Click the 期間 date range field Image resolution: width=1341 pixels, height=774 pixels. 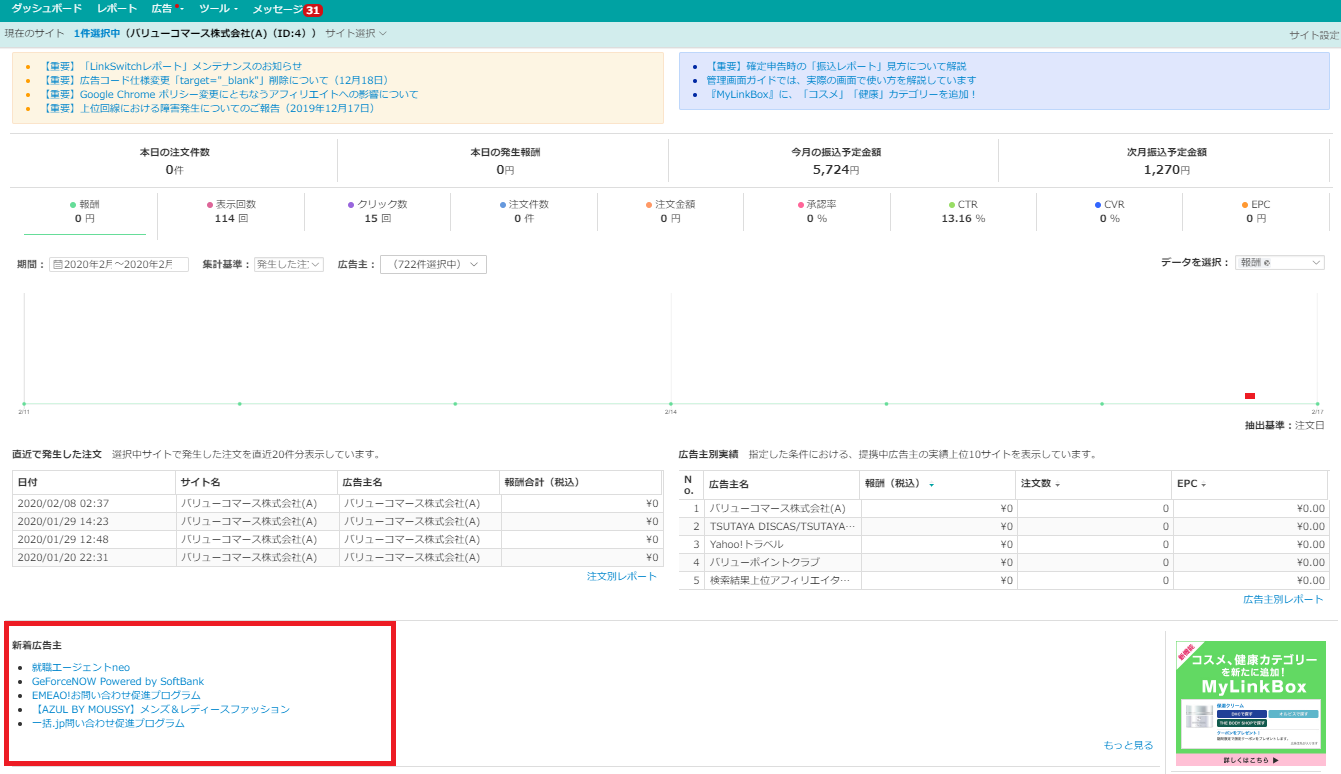(119, 265)
